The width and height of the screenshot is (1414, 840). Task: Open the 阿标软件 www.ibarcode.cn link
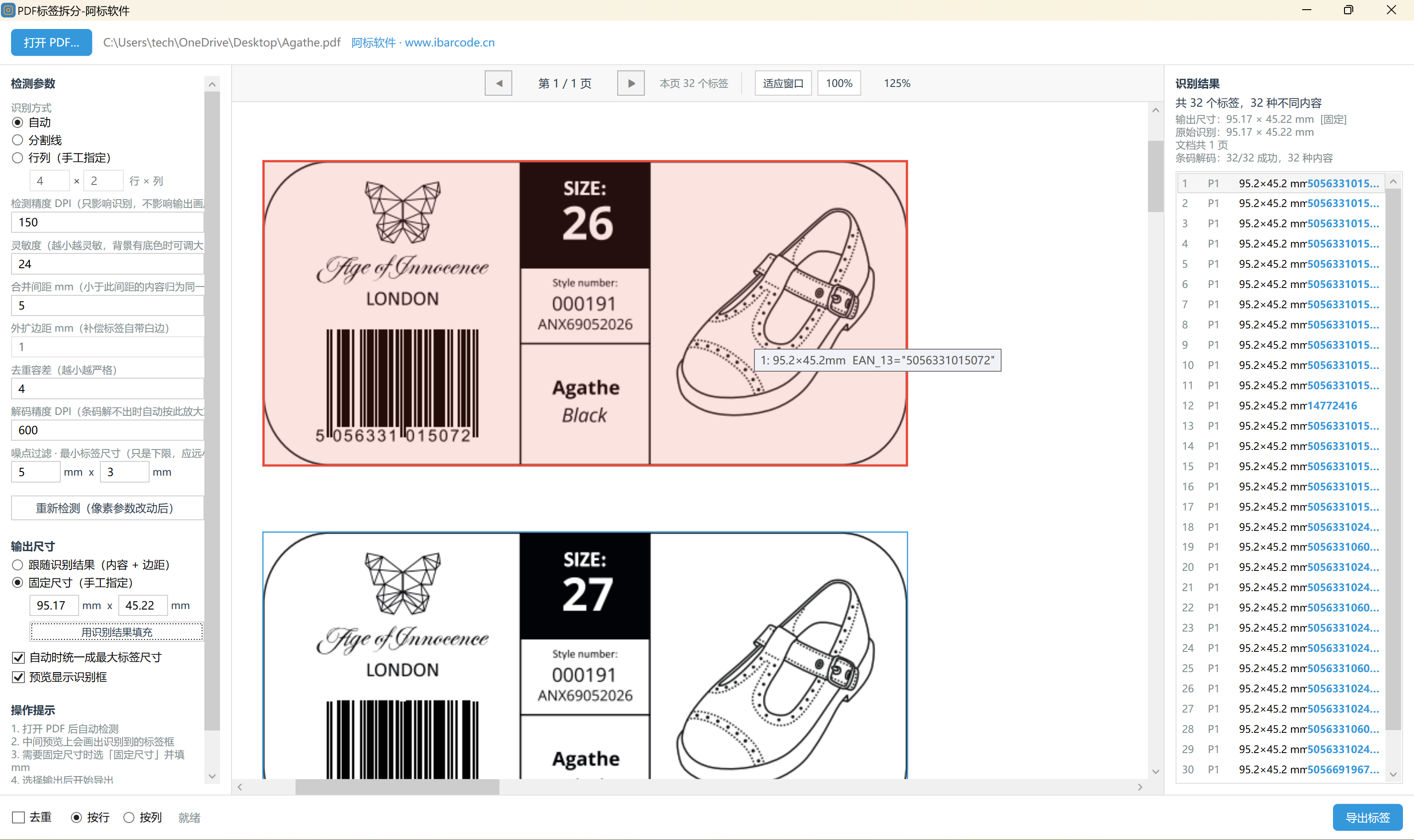423,42
